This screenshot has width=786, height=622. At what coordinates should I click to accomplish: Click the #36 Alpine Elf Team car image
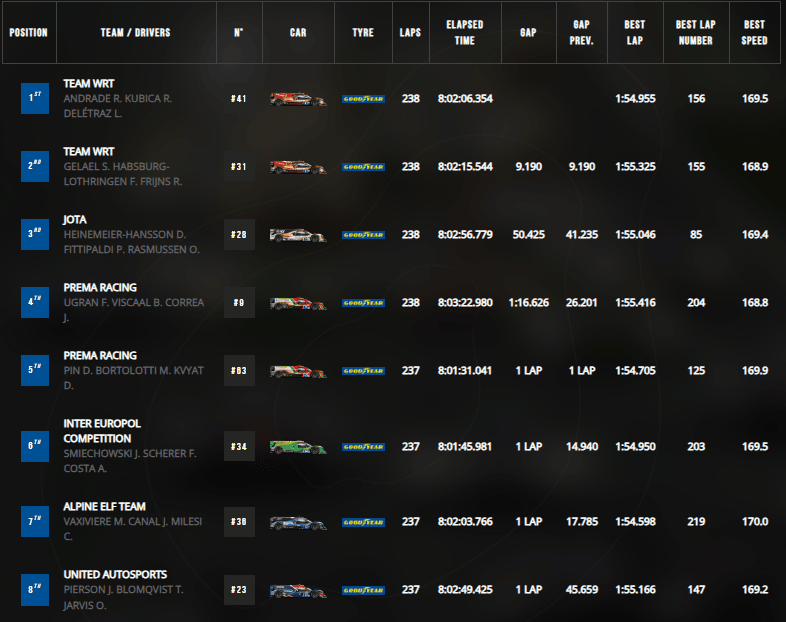pos(298,522)
